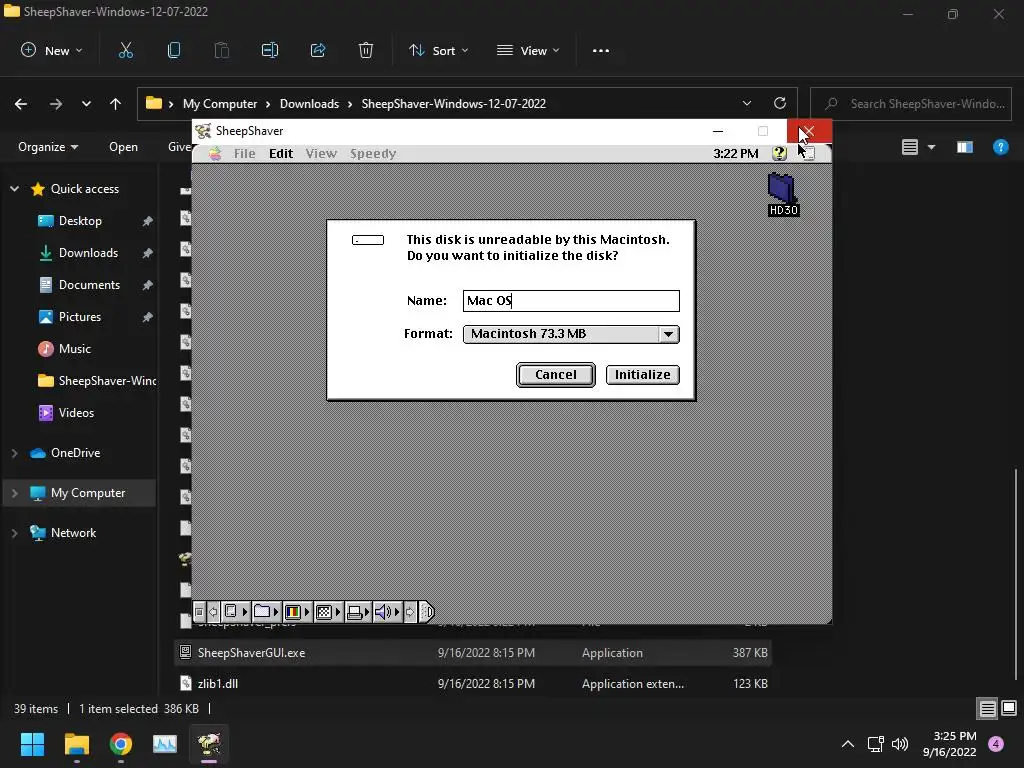The width and height of the screenshot is (1024, 768).
Task: Open the volume icon in system tray
Action: [900, 744]
